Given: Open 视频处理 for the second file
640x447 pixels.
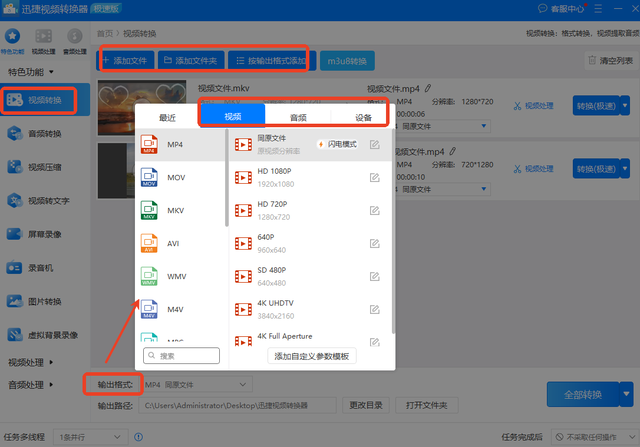Looking at the screenshot, I should click(x=533, y=169).
